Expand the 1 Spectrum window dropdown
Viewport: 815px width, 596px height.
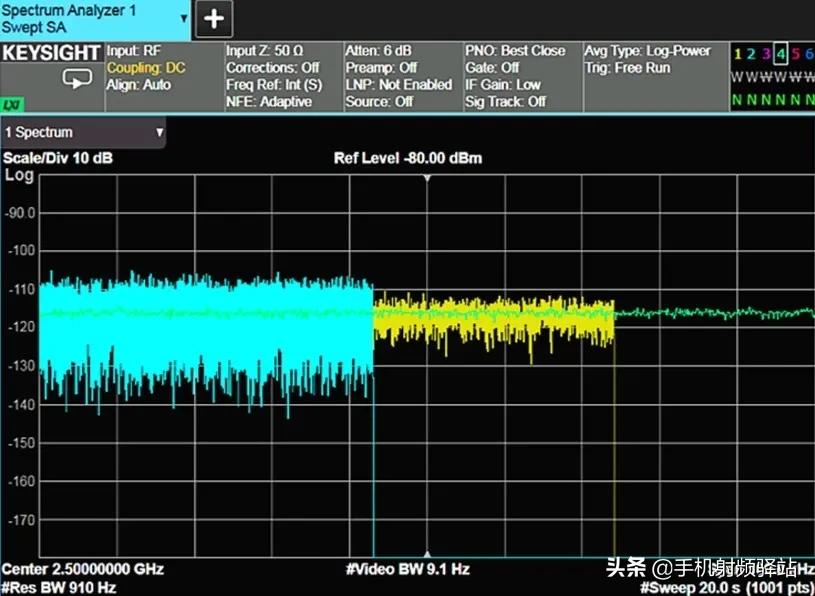click(159, 132)
